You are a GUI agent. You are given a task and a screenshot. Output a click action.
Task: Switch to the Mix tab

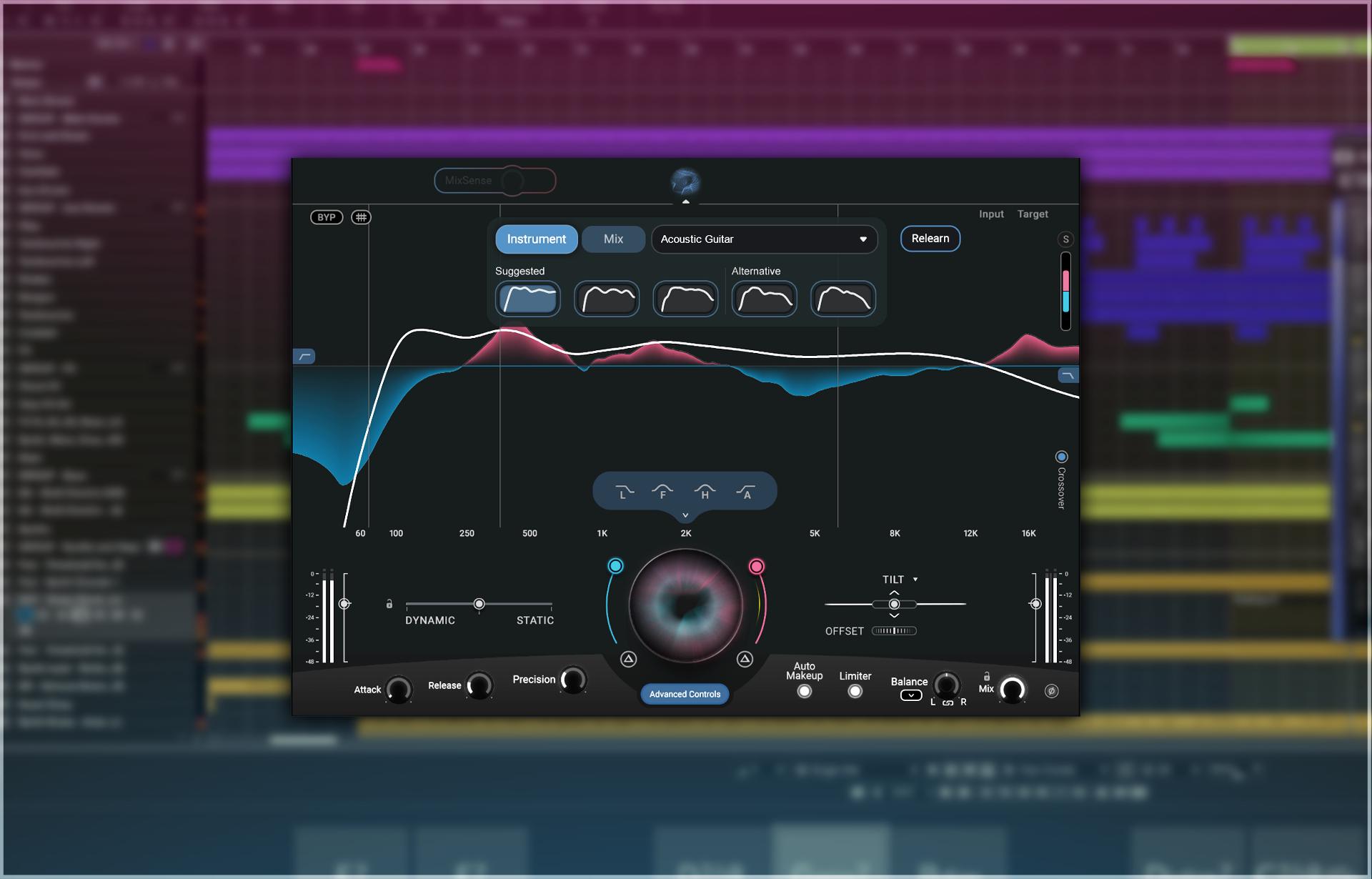coord(614,239)
